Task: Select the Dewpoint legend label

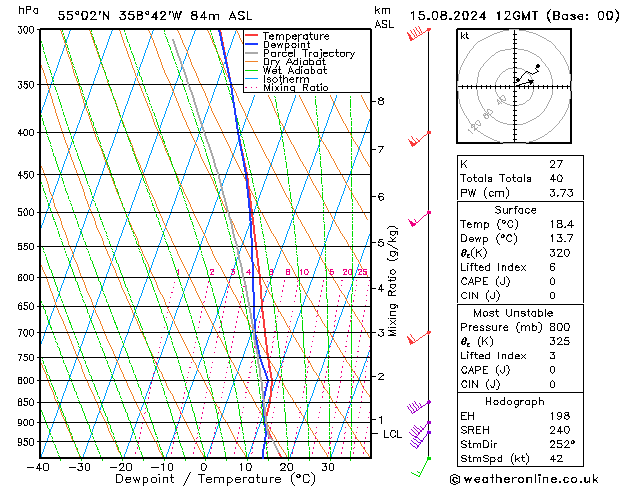Action: 286,45
